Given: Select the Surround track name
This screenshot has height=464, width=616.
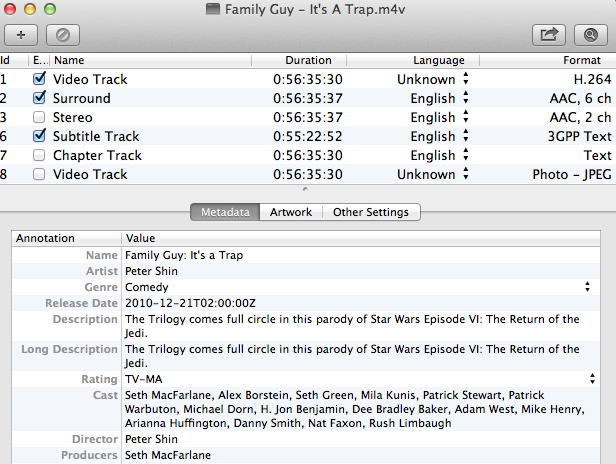Looking at the screenshot, I should coord(82,98).
